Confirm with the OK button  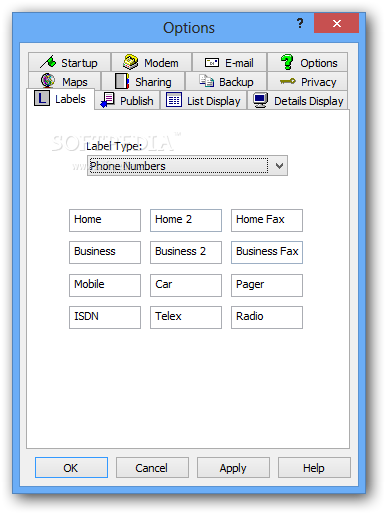tap(71, 468)
